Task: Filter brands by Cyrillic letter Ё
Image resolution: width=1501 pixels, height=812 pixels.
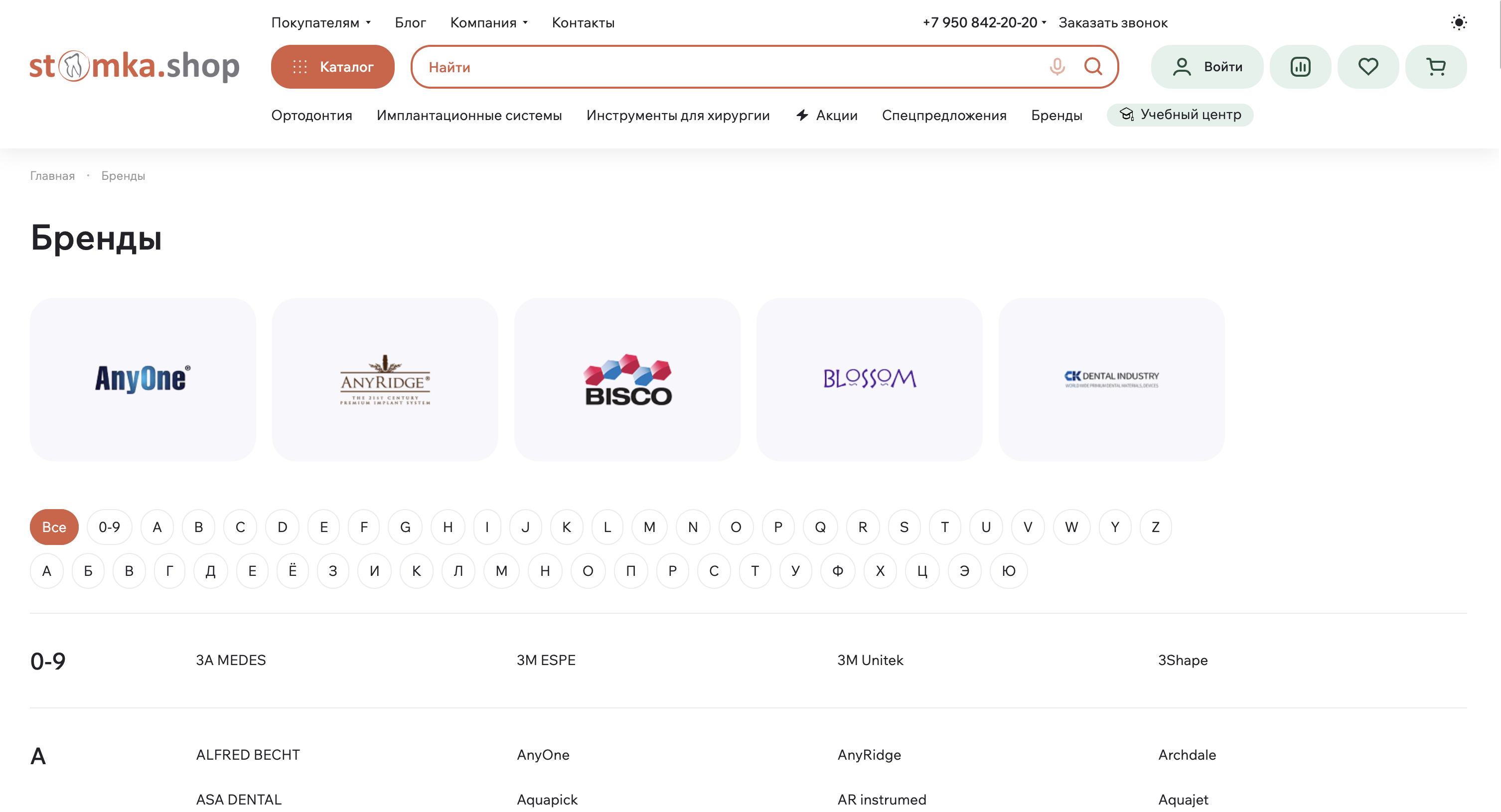Action: tap(293, 570)
